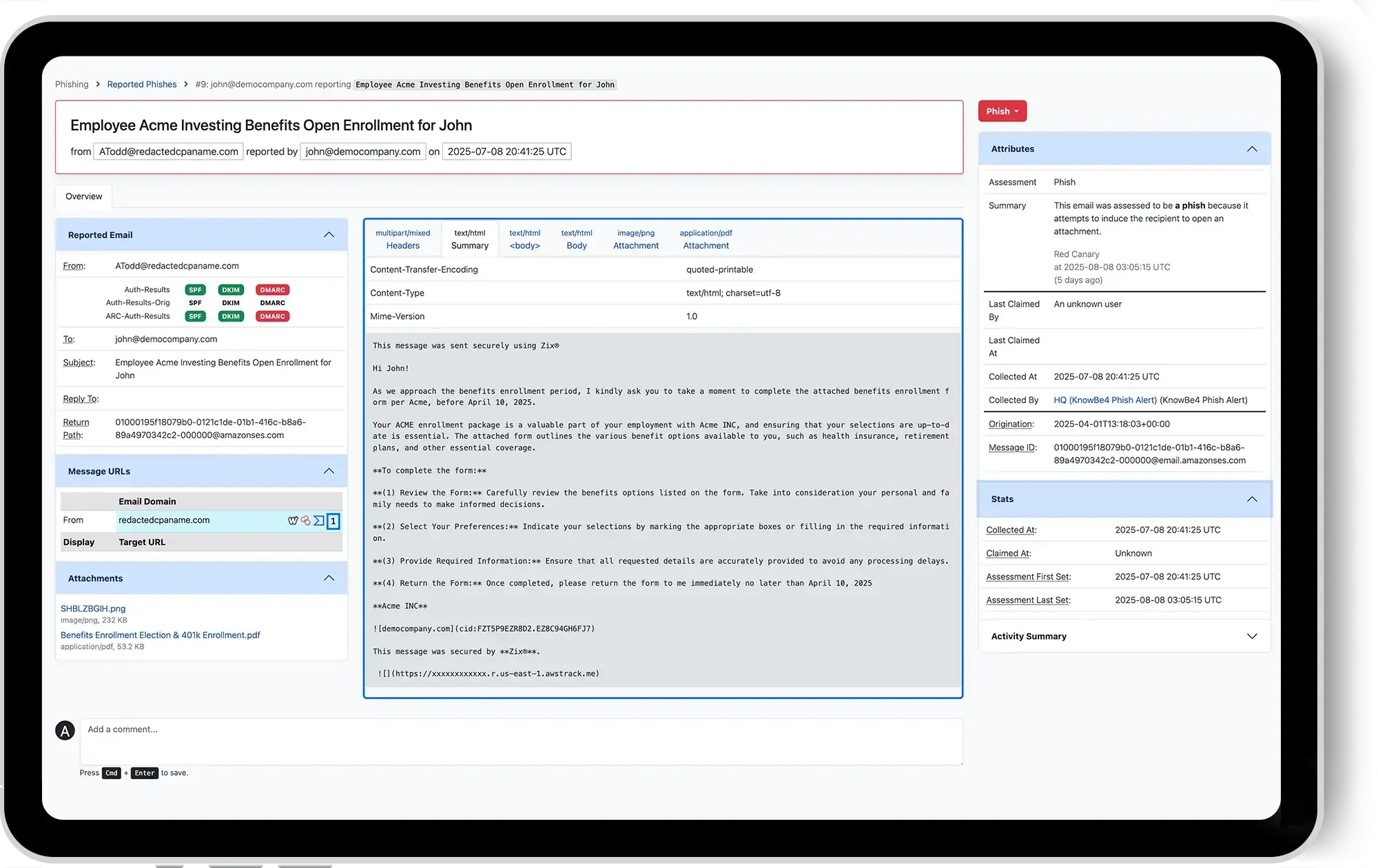Click the red linked-circles icon for the domain
Viewport: 1378px width, 868px height.
click(305, 521)
